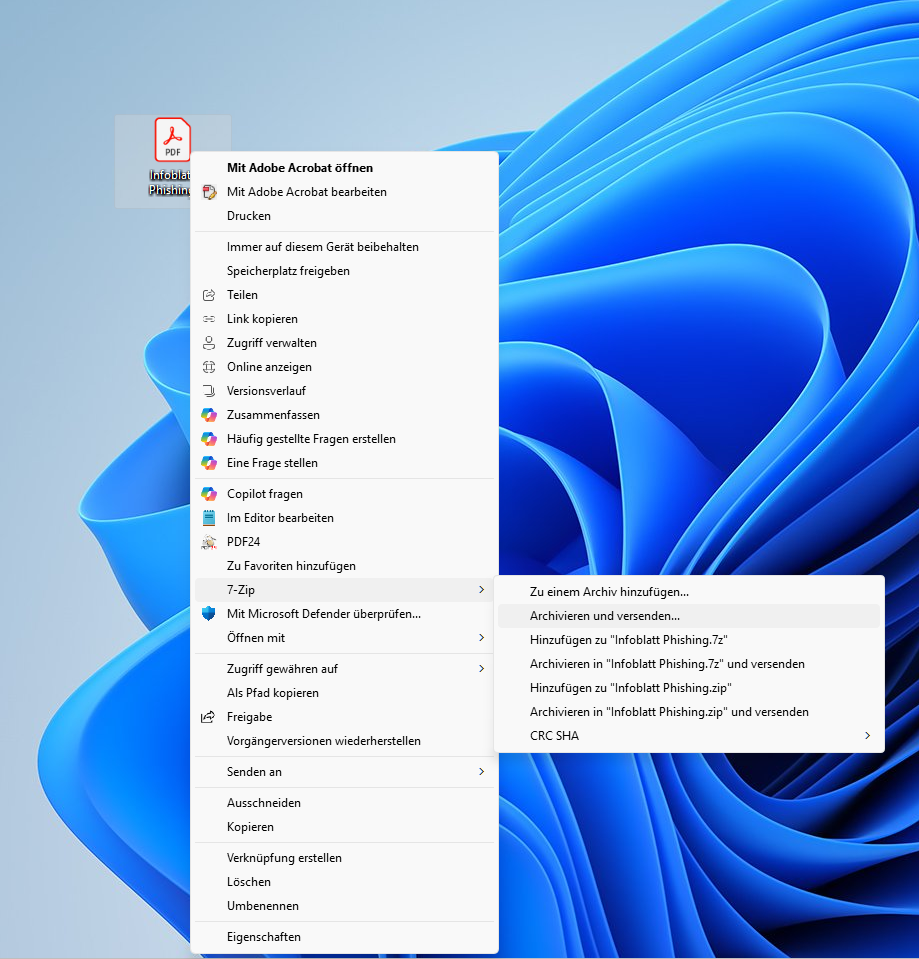Click Copilot icon beside Eine Frage stellen

[x=209, y=463]
